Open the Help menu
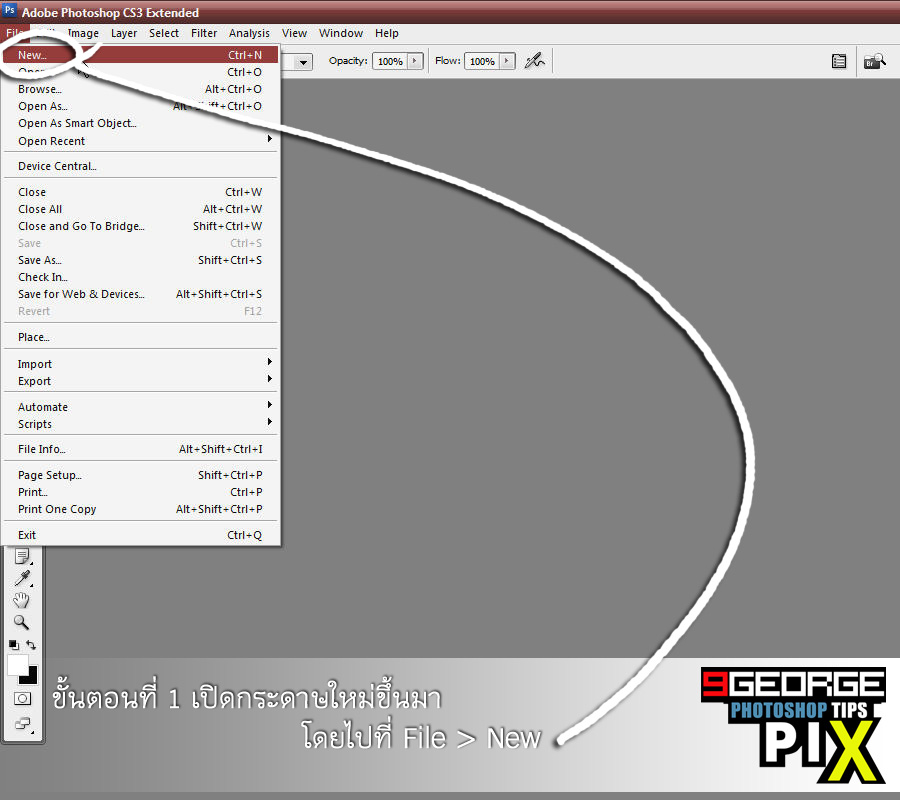The width and height of the screenshot is (900, 800). (x=387, y=33)
